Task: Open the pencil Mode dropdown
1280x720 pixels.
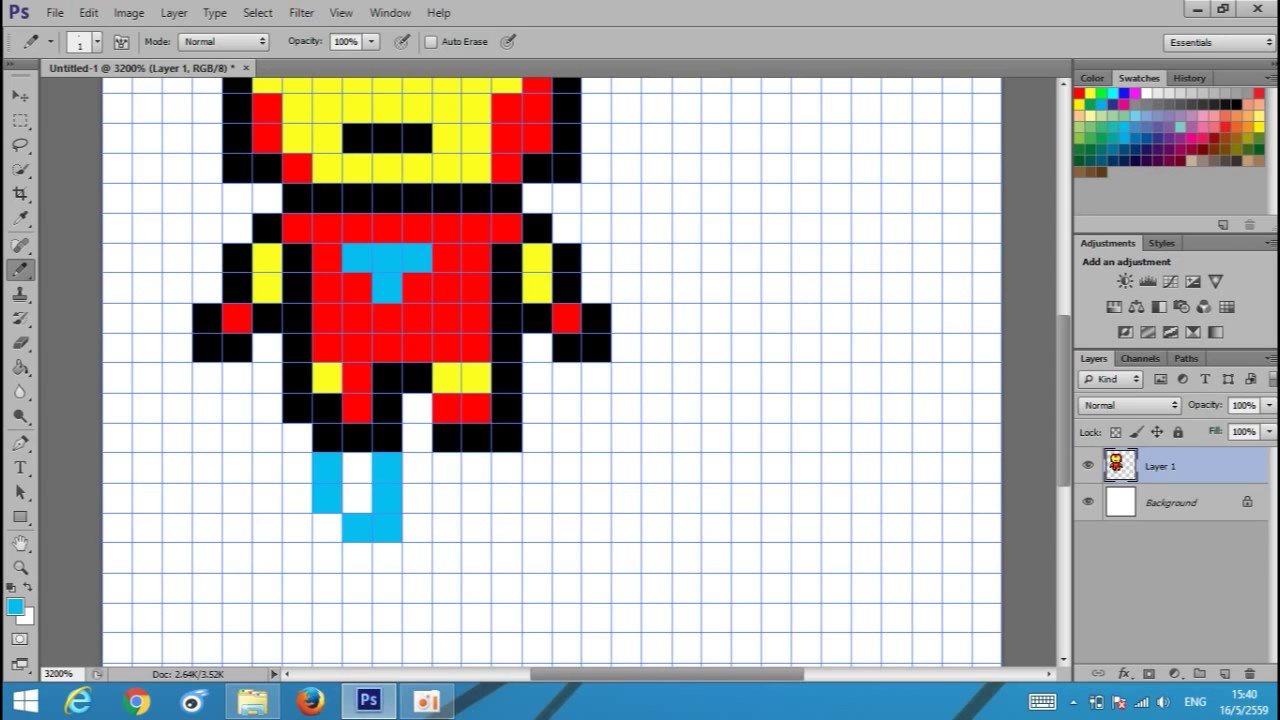Action: [224, 42]
